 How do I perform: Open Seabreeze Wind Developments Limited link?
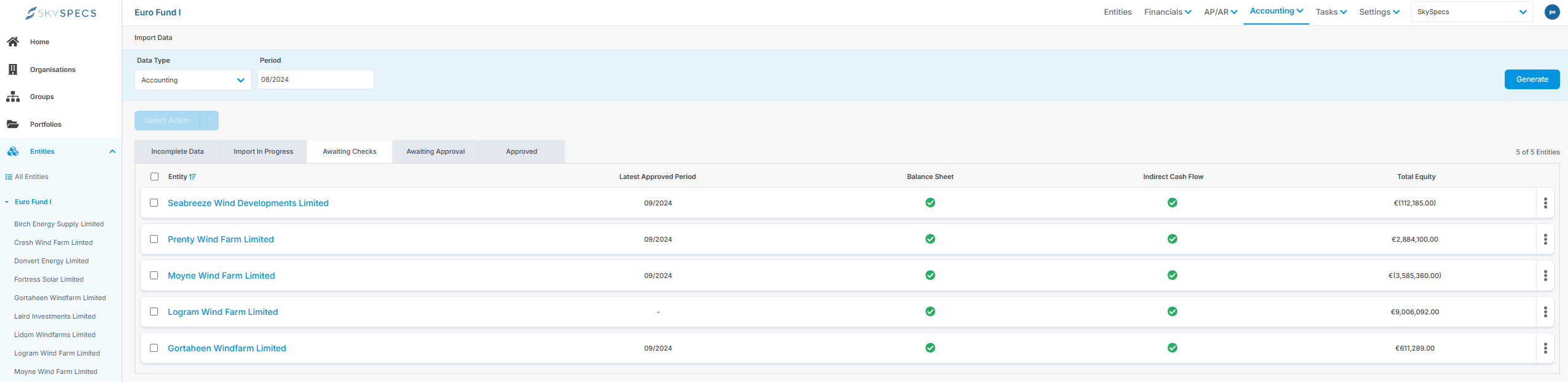point(248,203)
